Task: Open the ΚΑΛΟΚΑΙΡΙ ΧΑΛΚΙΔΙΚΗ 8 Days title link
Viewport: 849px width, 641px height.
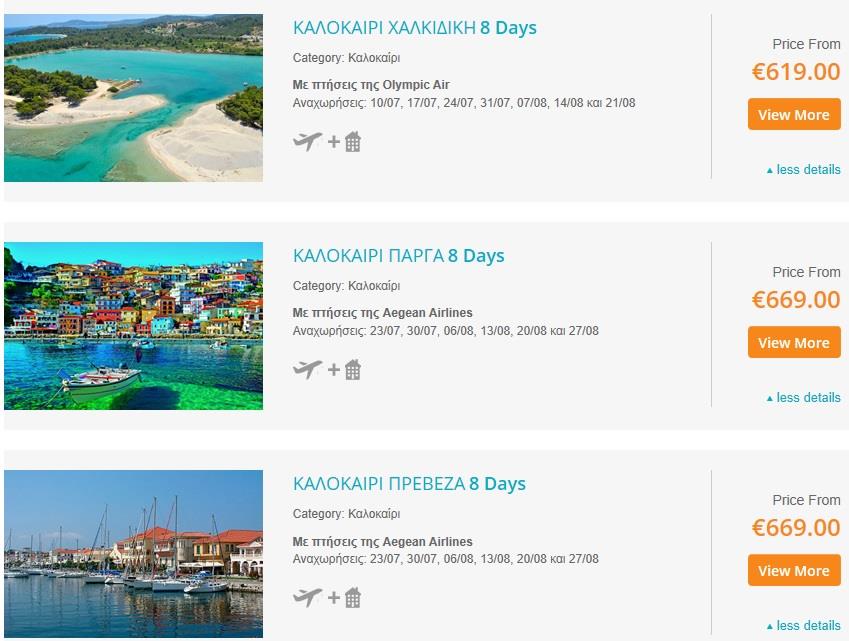Action: pos(415,28)
